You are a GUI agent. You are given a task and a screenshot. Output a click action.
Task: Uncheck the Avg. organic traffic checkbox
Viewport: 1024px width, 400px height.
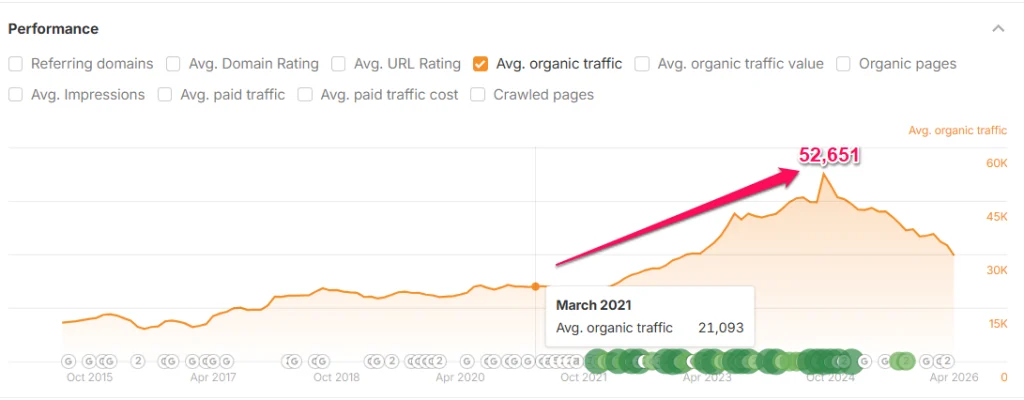(480, 64)
